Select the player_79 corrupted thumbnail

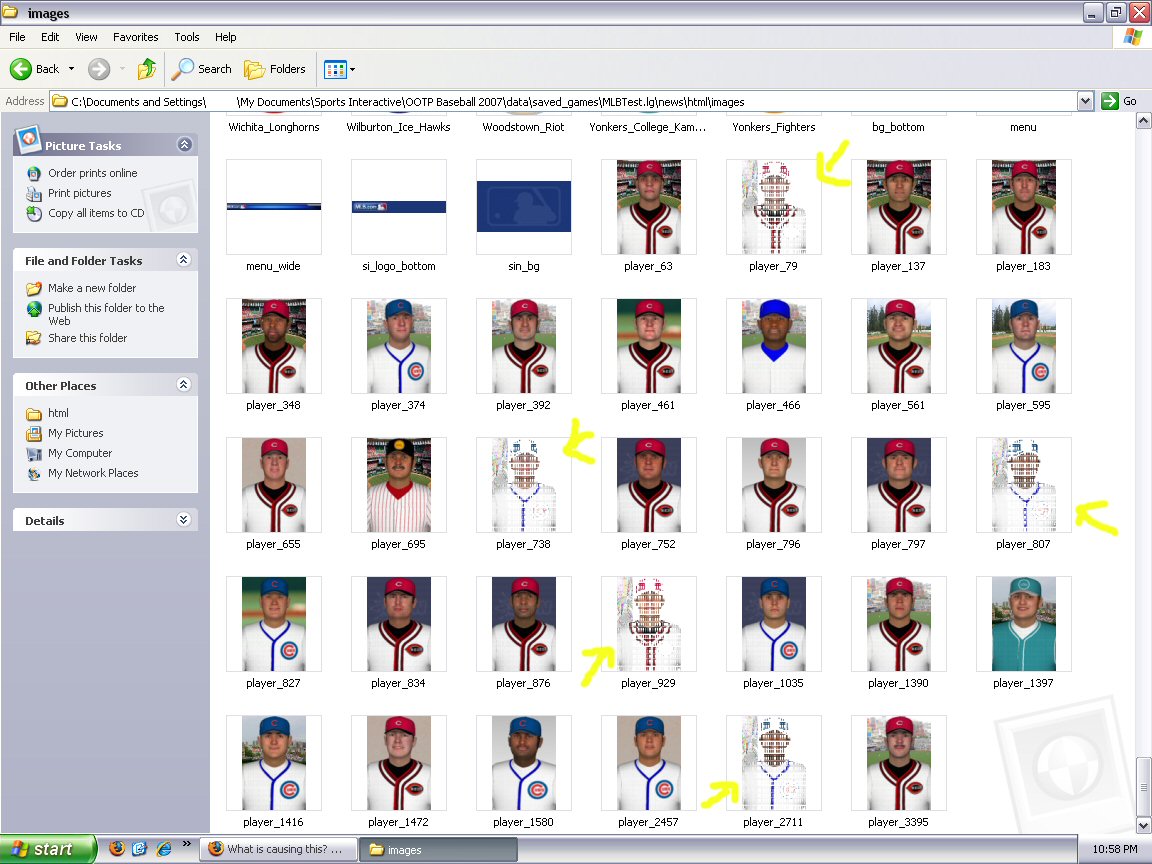pos(773,207)
